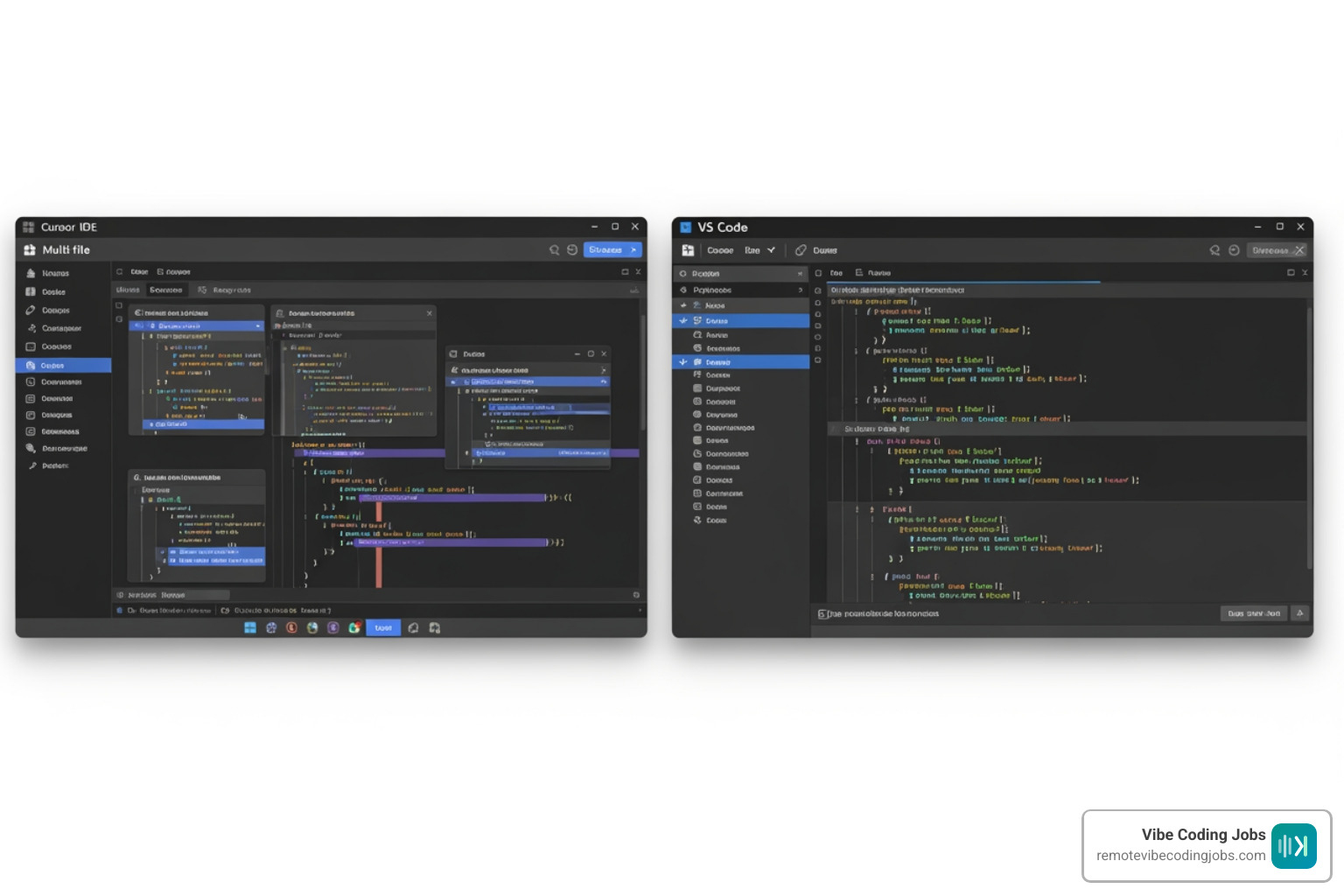
Task: Expand the 'Nooe' tree item in VS Code
Action: [683, 305]
